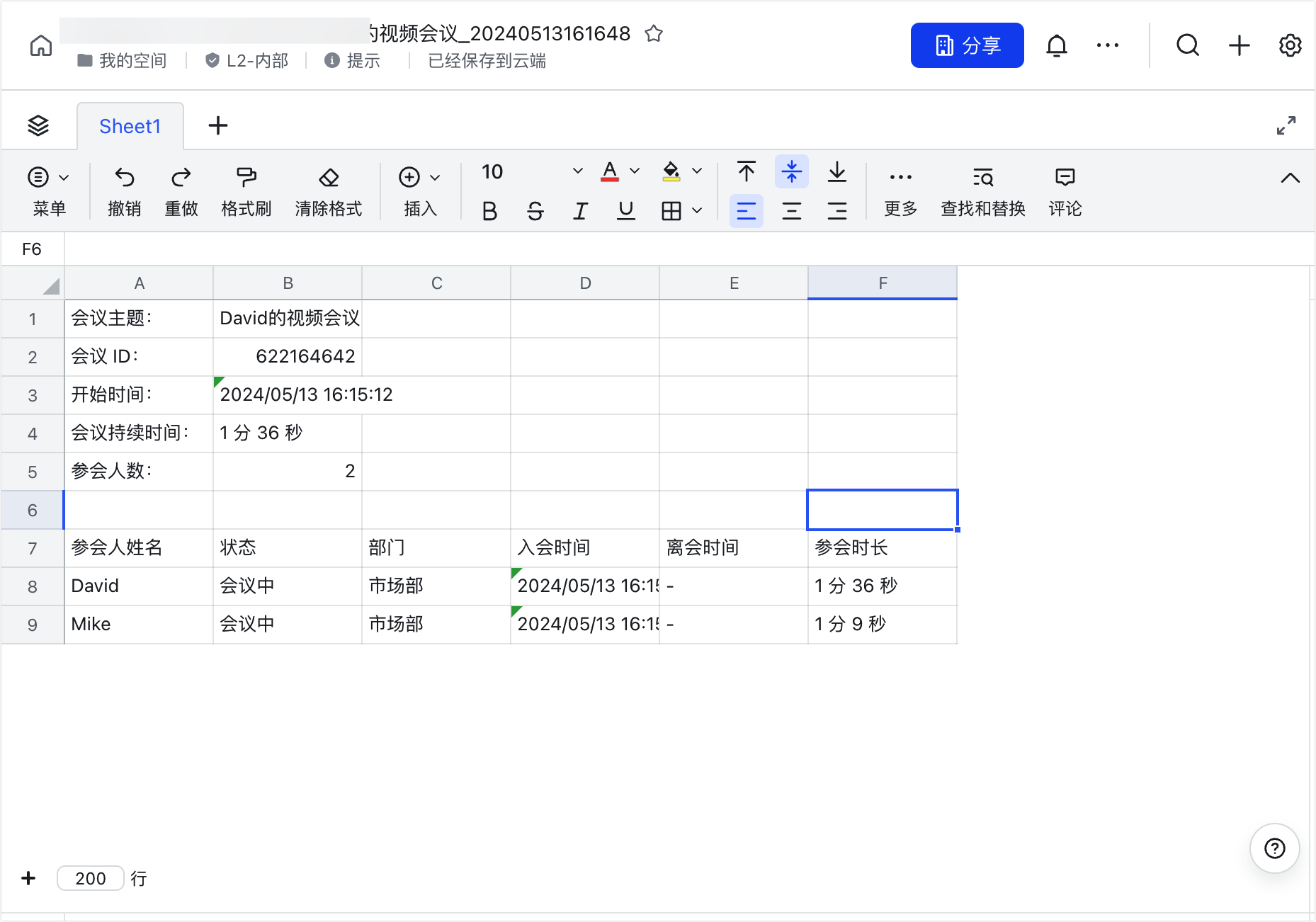Select cell containing 622164642
Screen dimensions: 1316x922
click(x=288, y=357)
